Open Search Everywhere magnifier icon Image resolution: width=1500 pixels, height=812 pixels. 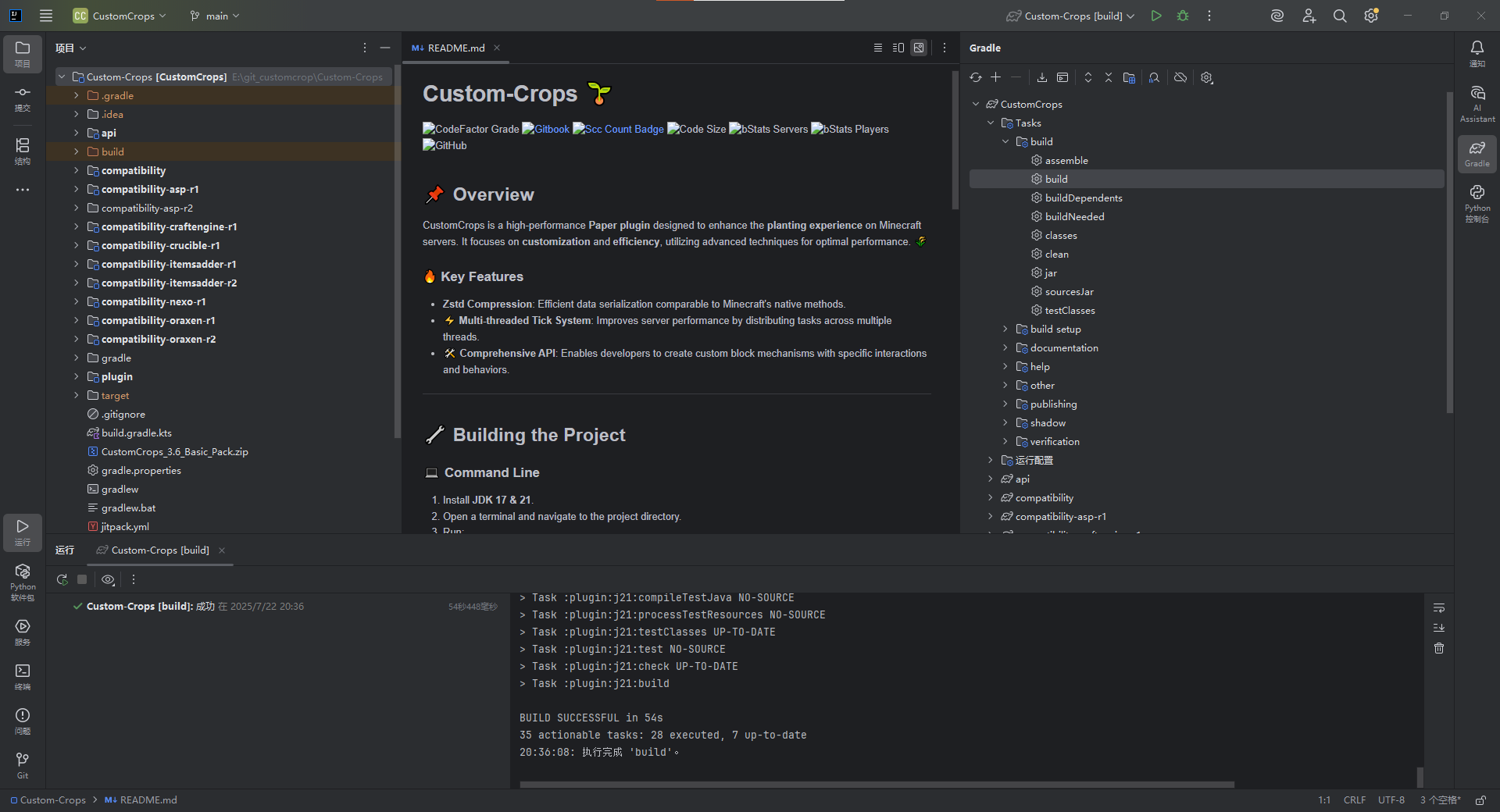1340,16
